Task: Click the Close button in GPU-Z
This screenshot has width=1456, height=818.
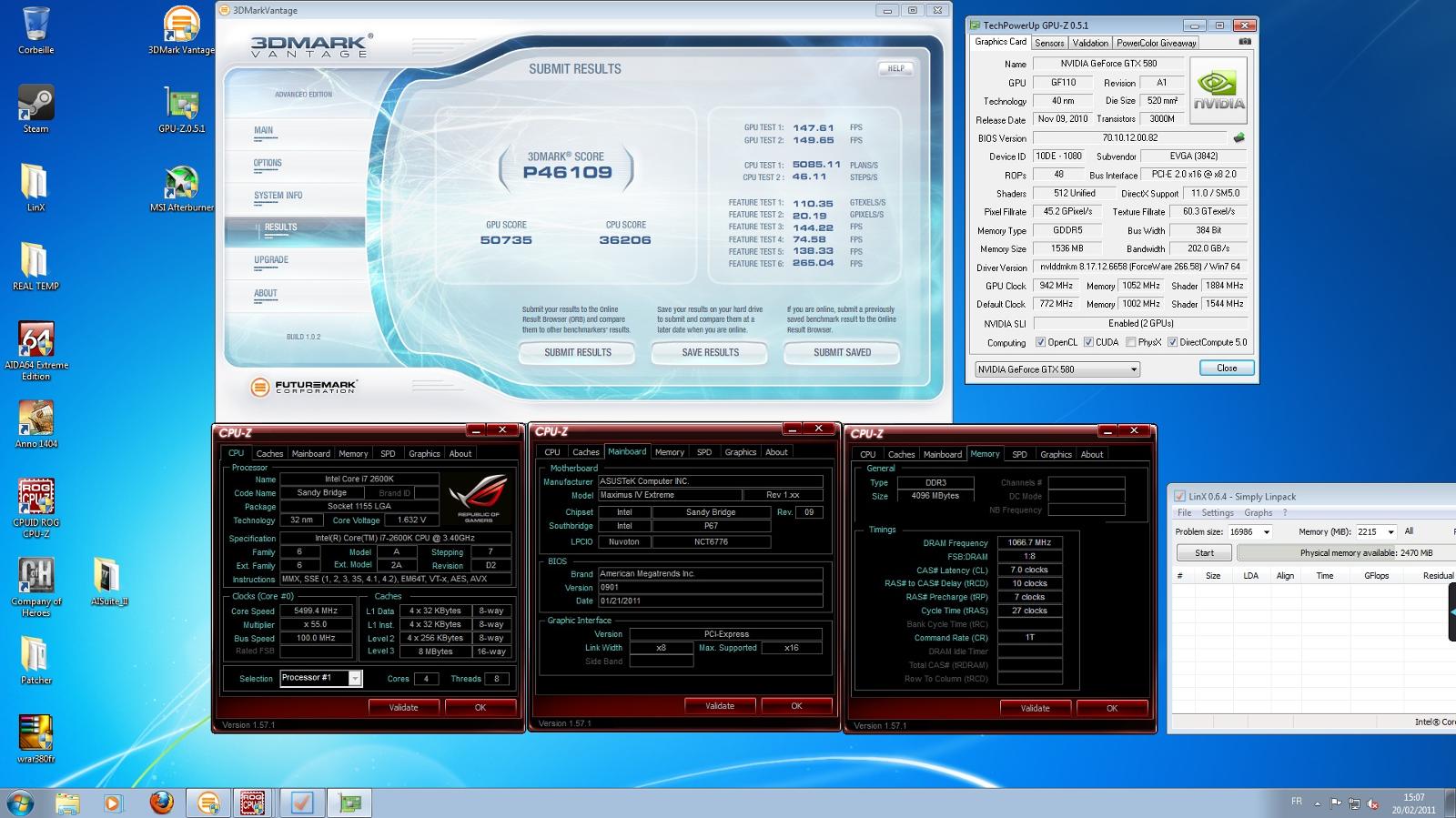Action: click(1227, 369)
